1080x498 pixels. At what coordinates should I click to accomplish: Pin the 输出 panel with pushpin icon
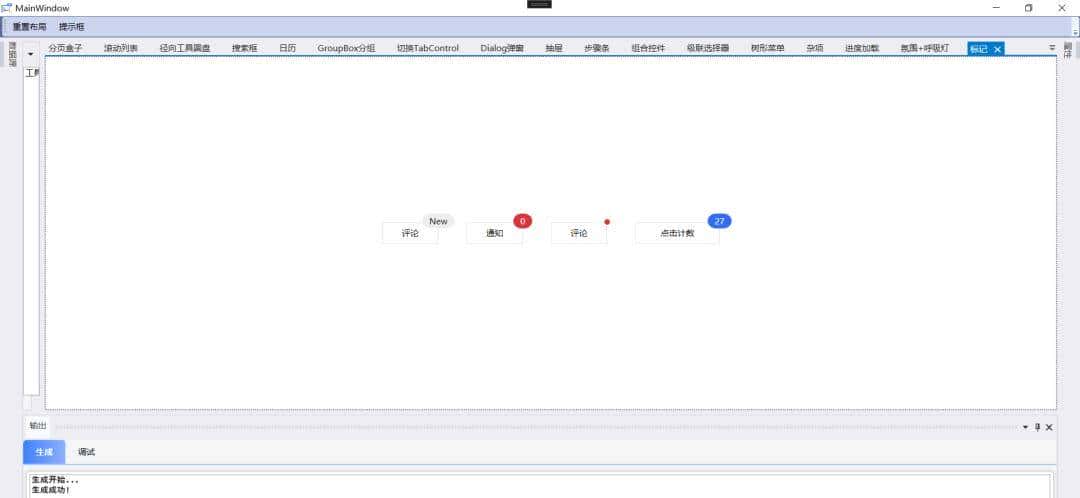(x=1037, y=427)
